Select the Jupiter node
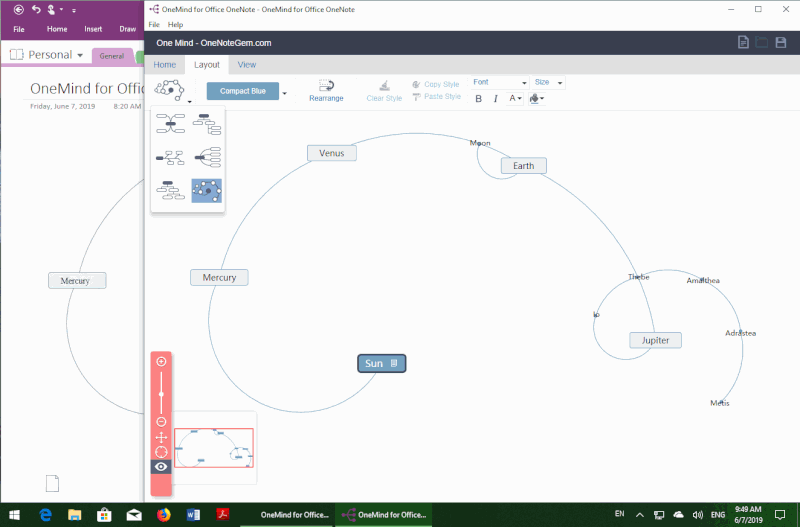The width and height of the screenshot is (800, 527). pyautogui.click(x=655, y=340)
